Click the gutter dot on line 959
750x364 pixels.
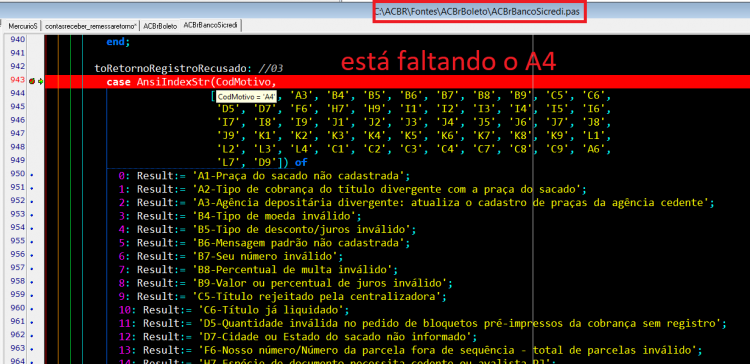(32, 295)
